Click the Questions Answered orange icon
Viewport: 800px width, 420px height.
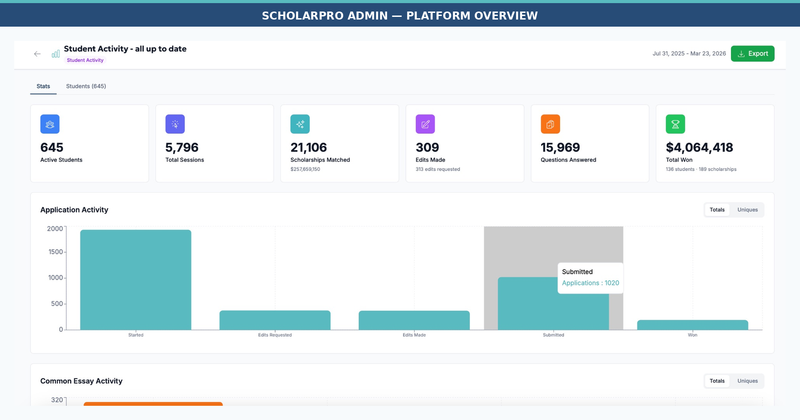pyautogui.click(x=550, y=124)
